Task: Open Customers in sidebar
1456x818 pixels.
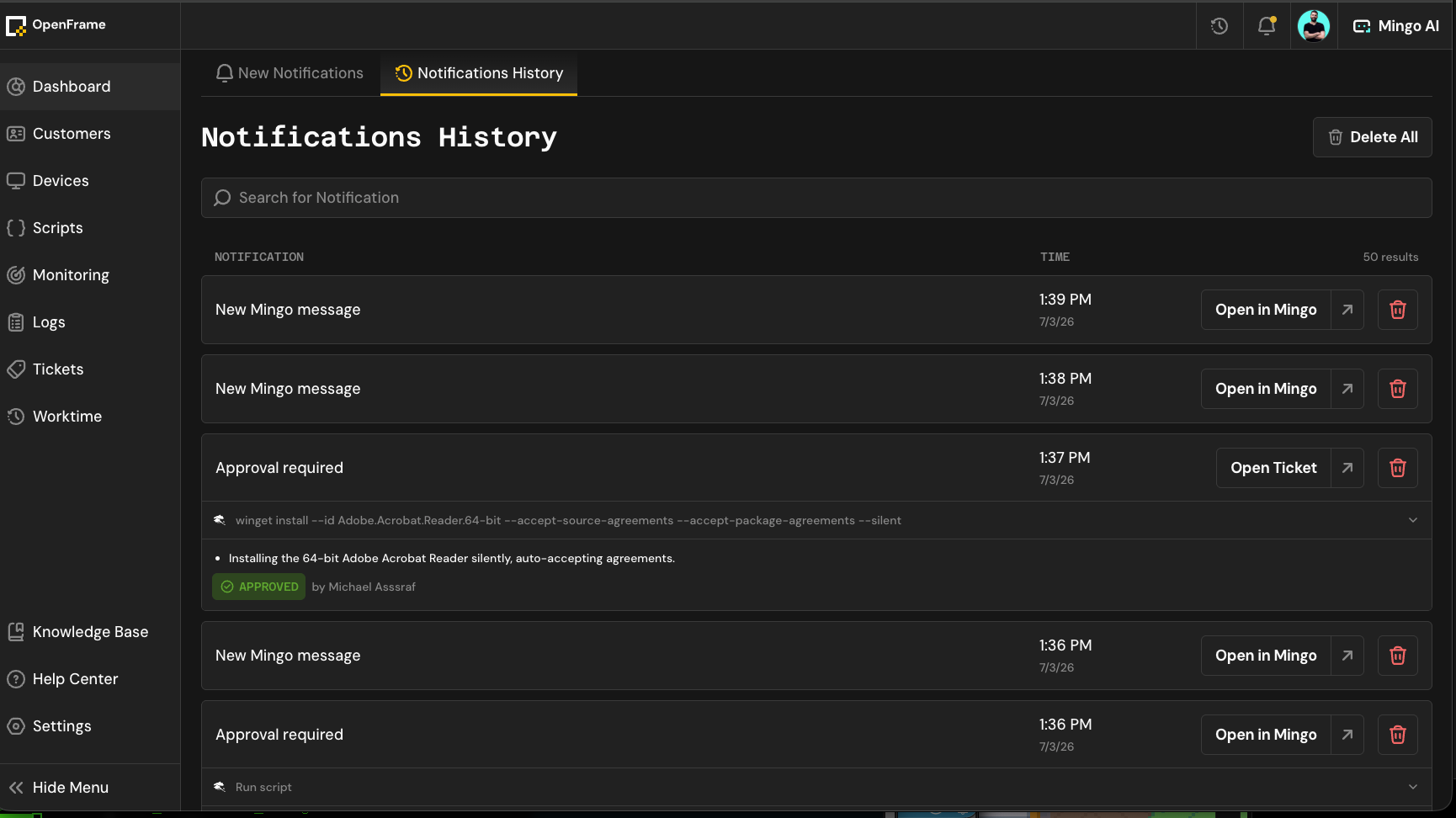Action: point(90,134)
